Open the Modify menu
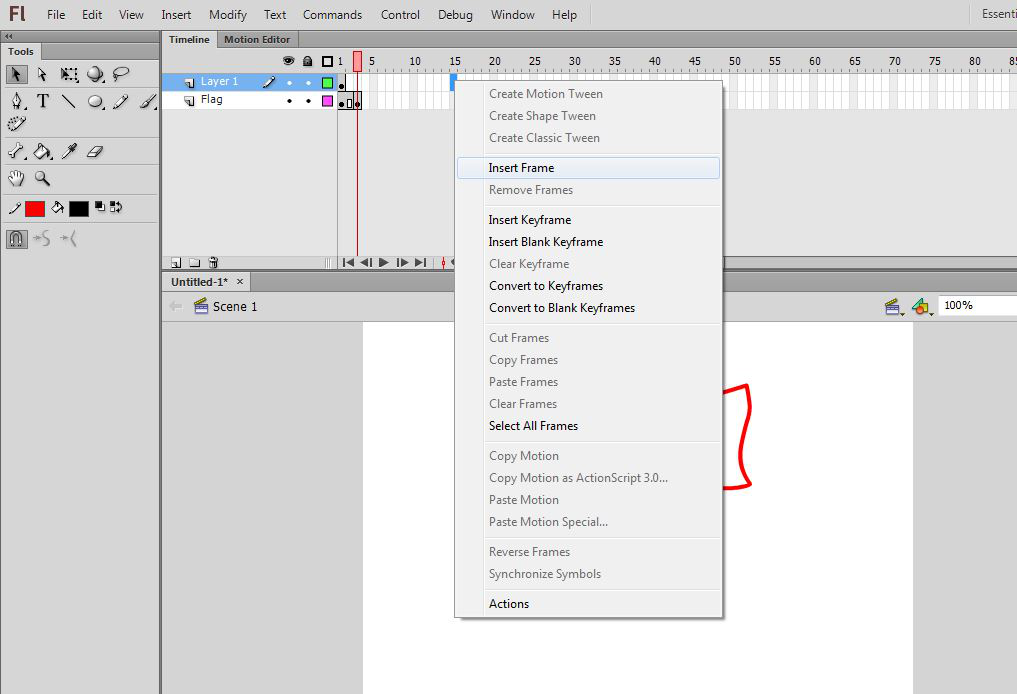1017x694 pixels. coord(228,14)
